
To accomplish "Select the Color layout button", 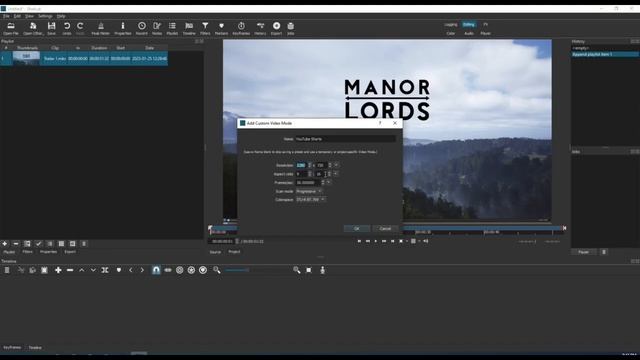I will (451, 33).
